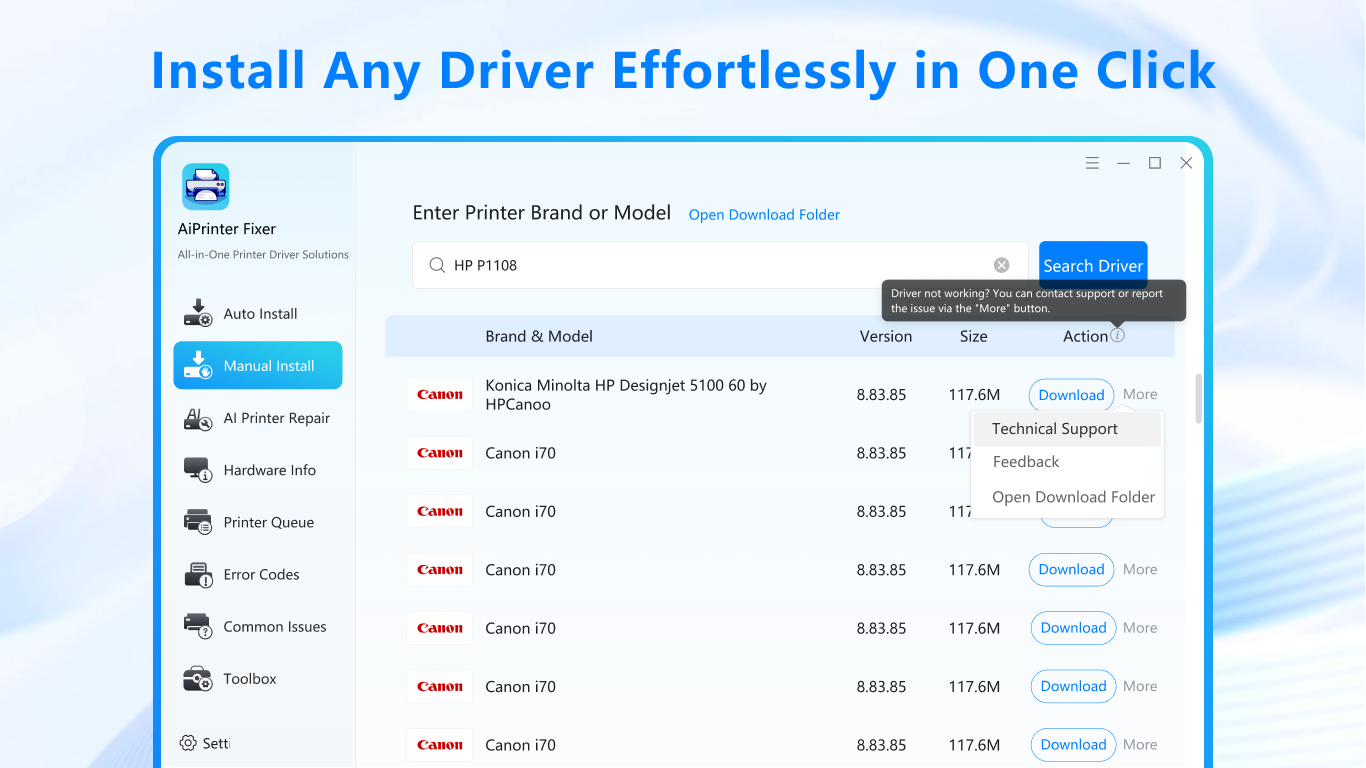Image resolution: width=1366 pixels, height=768 pixels.
Task: Click the Printer Queue icon
Action: [198, 522]
